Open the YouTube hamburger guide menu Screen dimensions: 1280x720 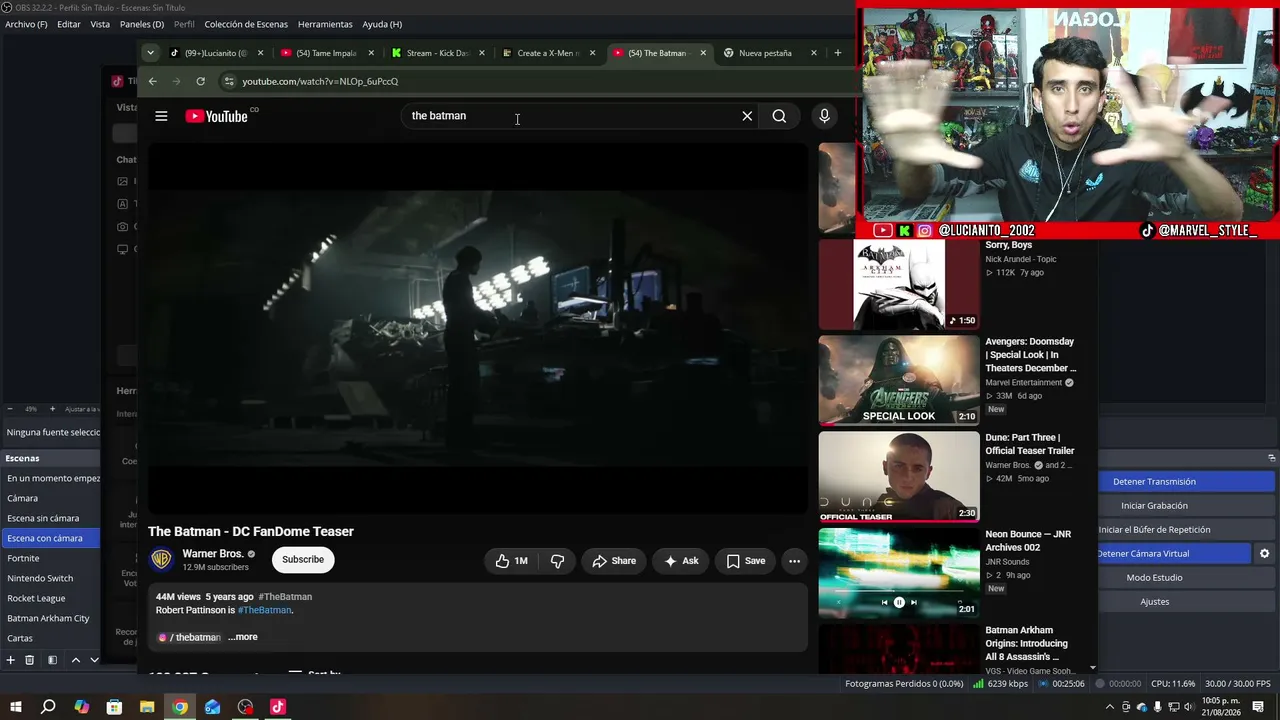tap(161, 116)
